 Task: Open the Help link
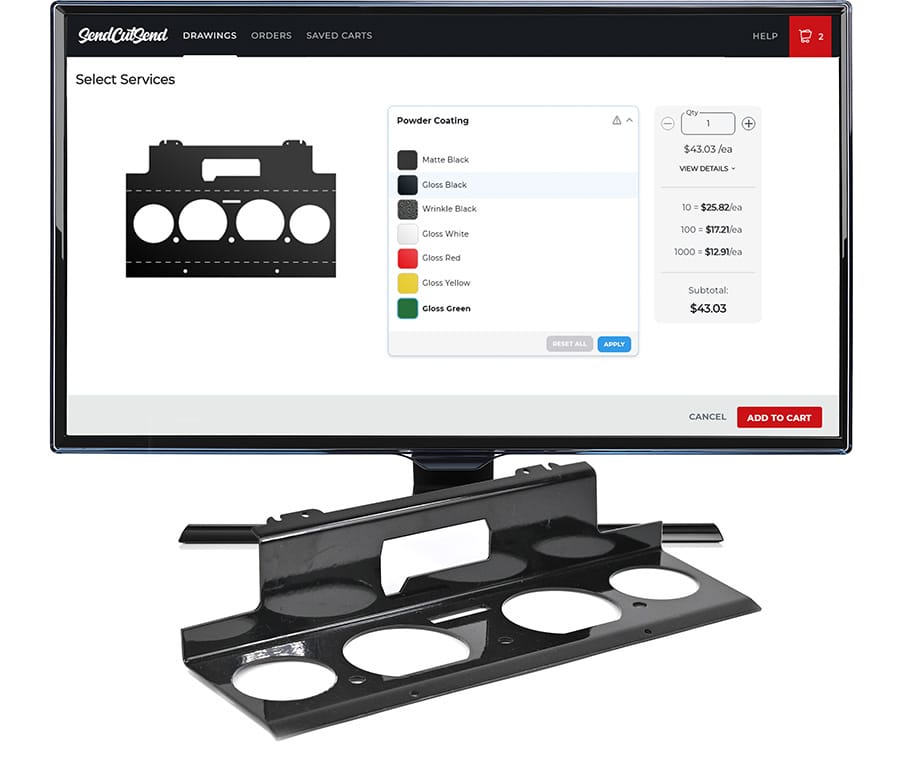765,36
